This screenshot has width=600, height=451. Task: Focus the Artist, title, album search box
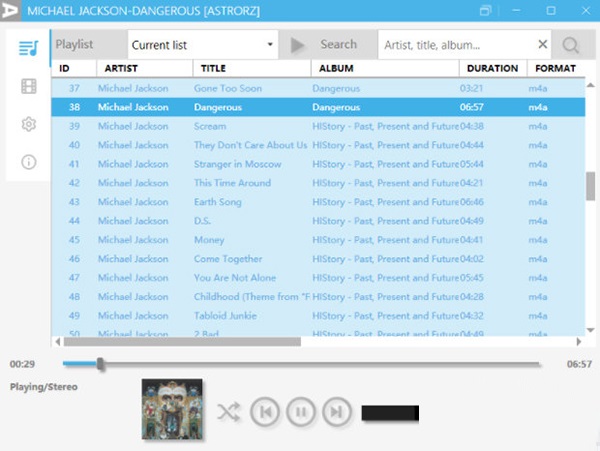pyautogui.click(x=457, y=45)
